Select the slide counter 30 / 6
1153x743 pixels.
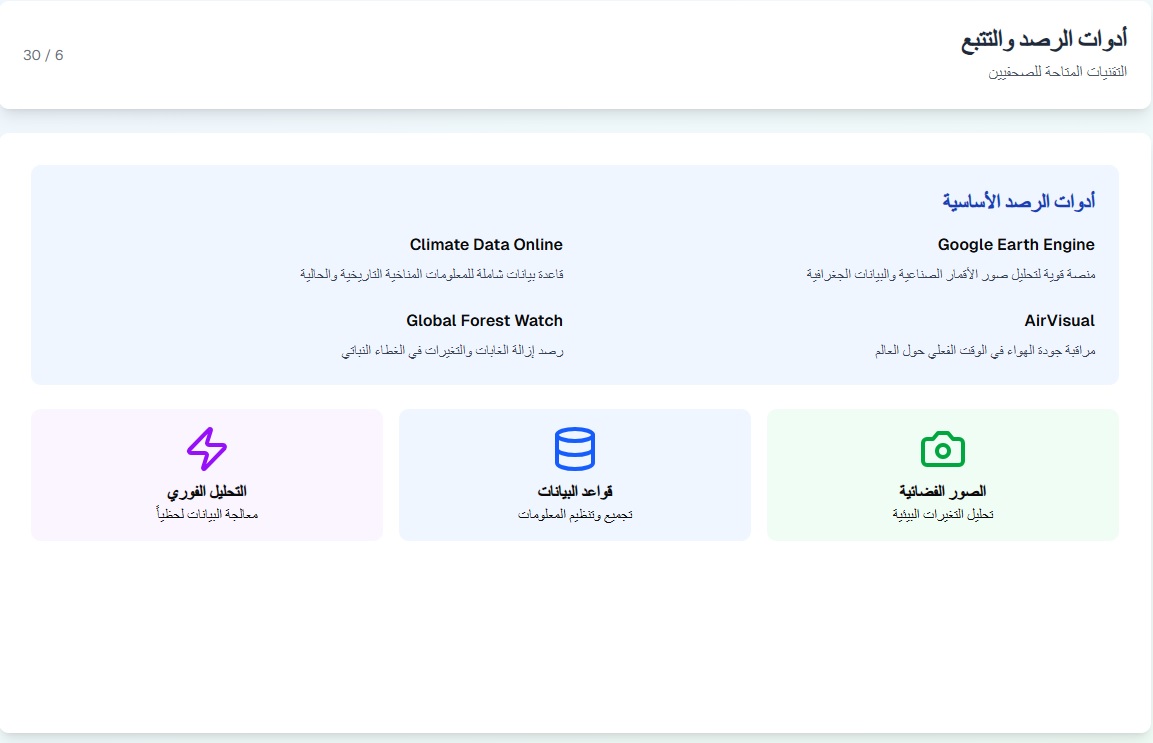pyautogui.click(x=43, y=55)
